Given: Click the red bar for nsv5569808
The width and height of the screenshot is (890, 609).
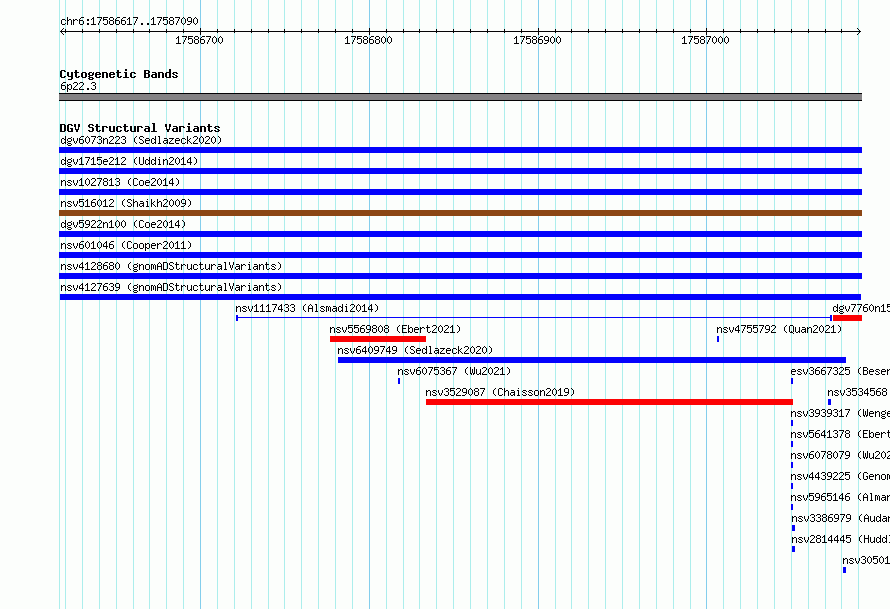Looking at the screenshot, I should [378, 339].
